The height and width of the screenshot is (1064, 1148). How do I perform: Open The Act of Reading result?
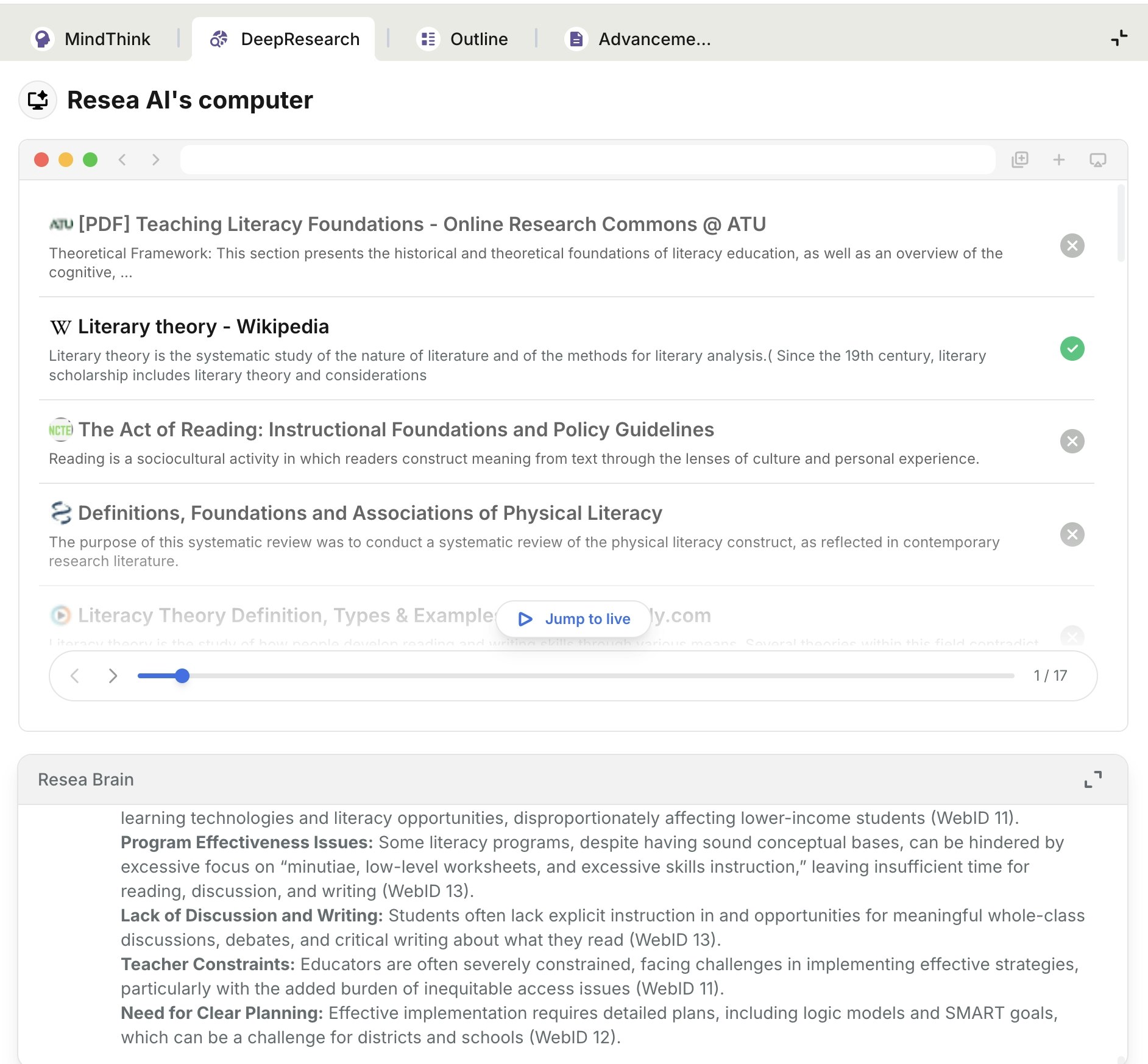coord(396,430)
